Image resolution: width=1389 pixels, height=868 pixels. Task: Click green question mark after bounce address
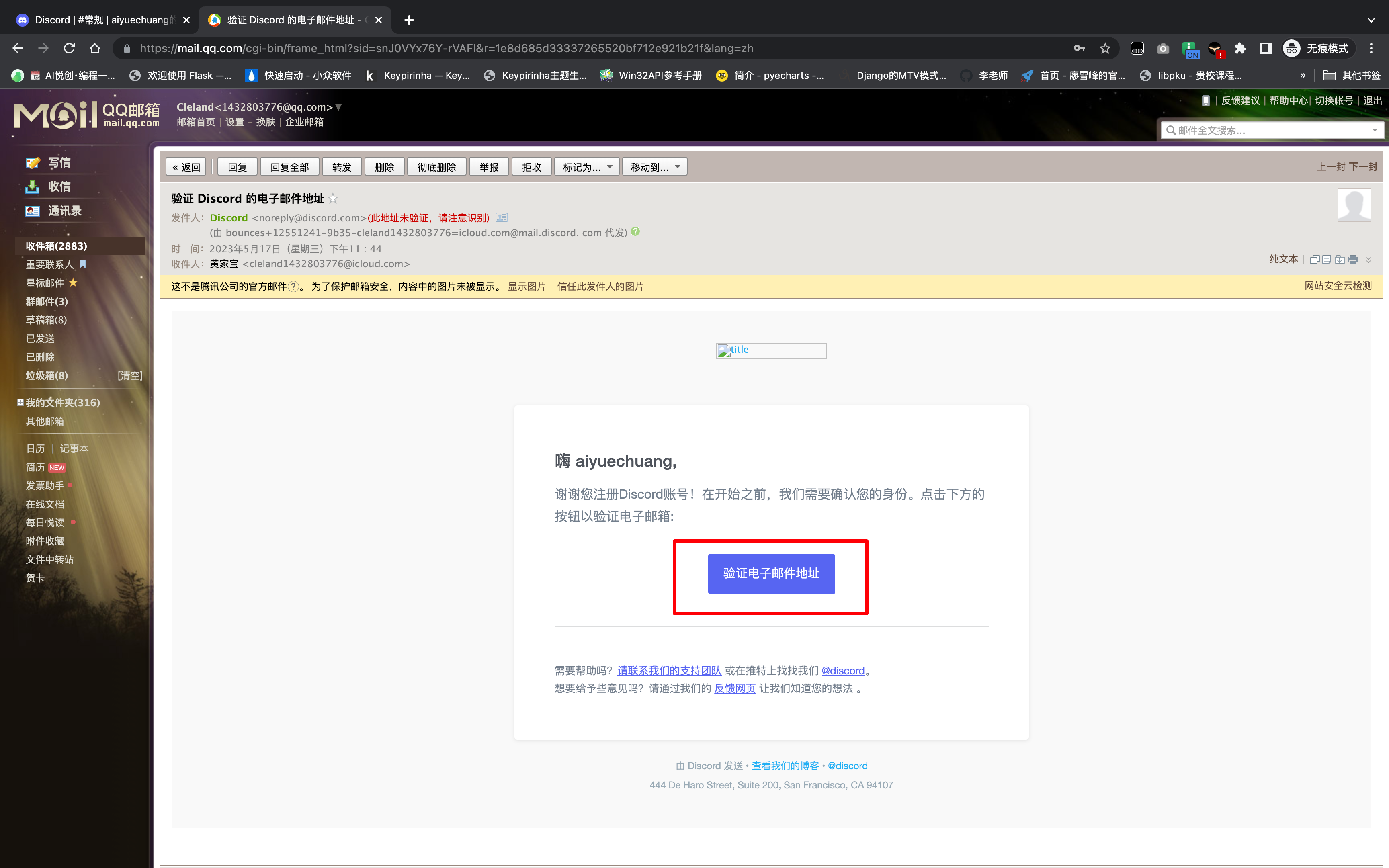(x=635, y=232)
